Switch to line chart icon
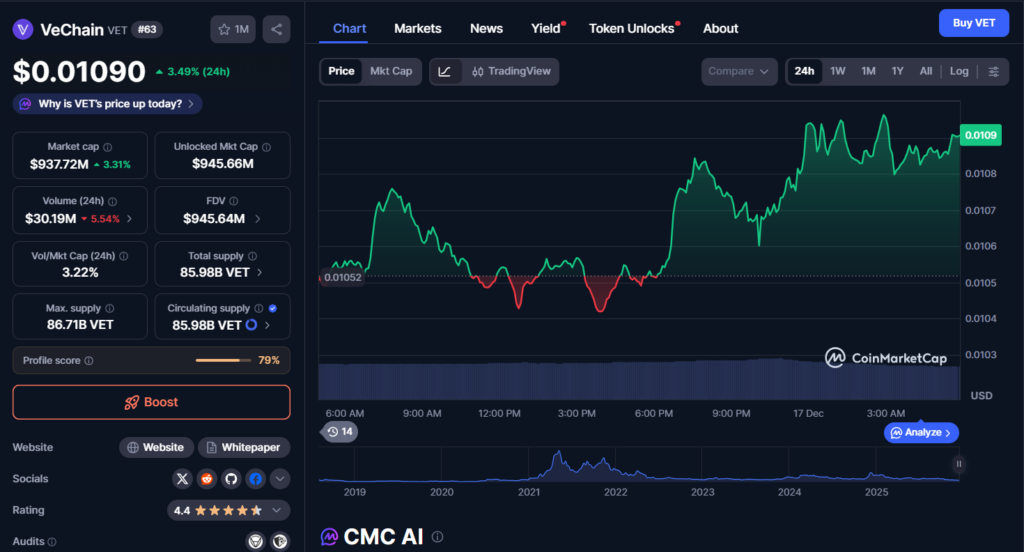Image resolution: width=1024 pixels, height=552 pixels. (445, 71)
